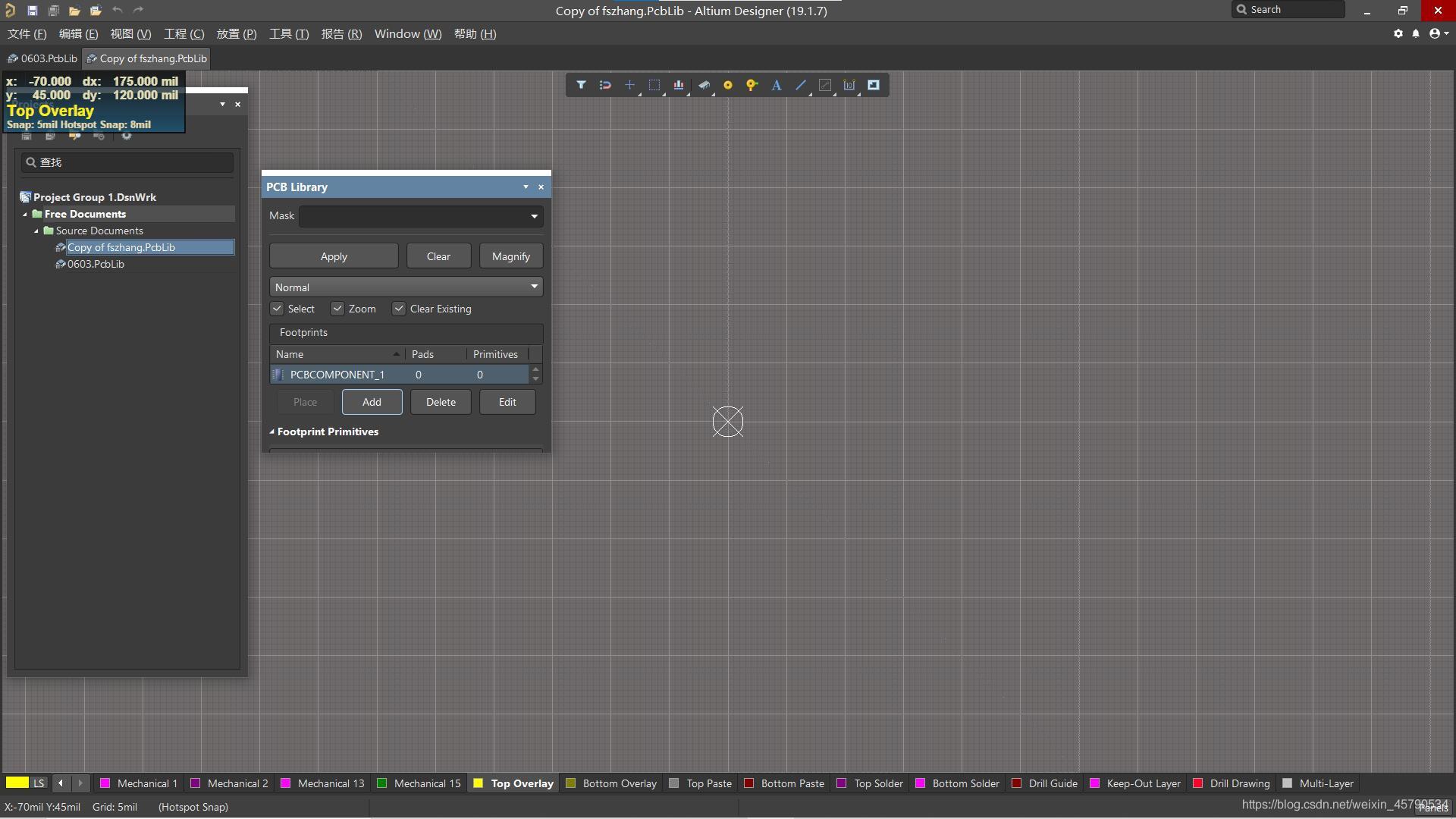
Task: Collapse the Source Documents tree node
Action: [x=36, y=231]
